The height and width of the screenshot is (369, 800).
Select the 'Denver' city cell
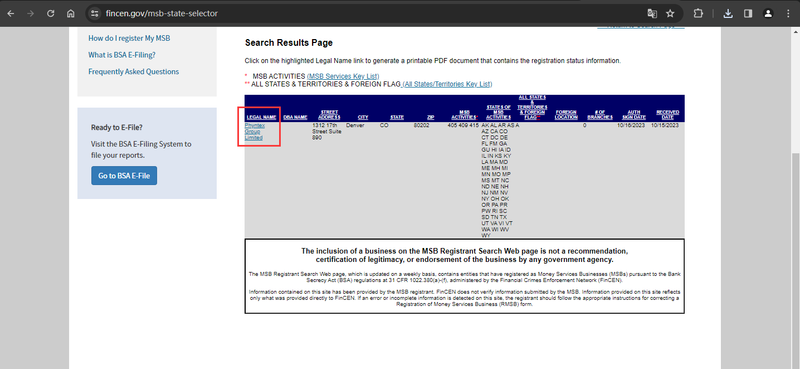[x=355, y=125]
